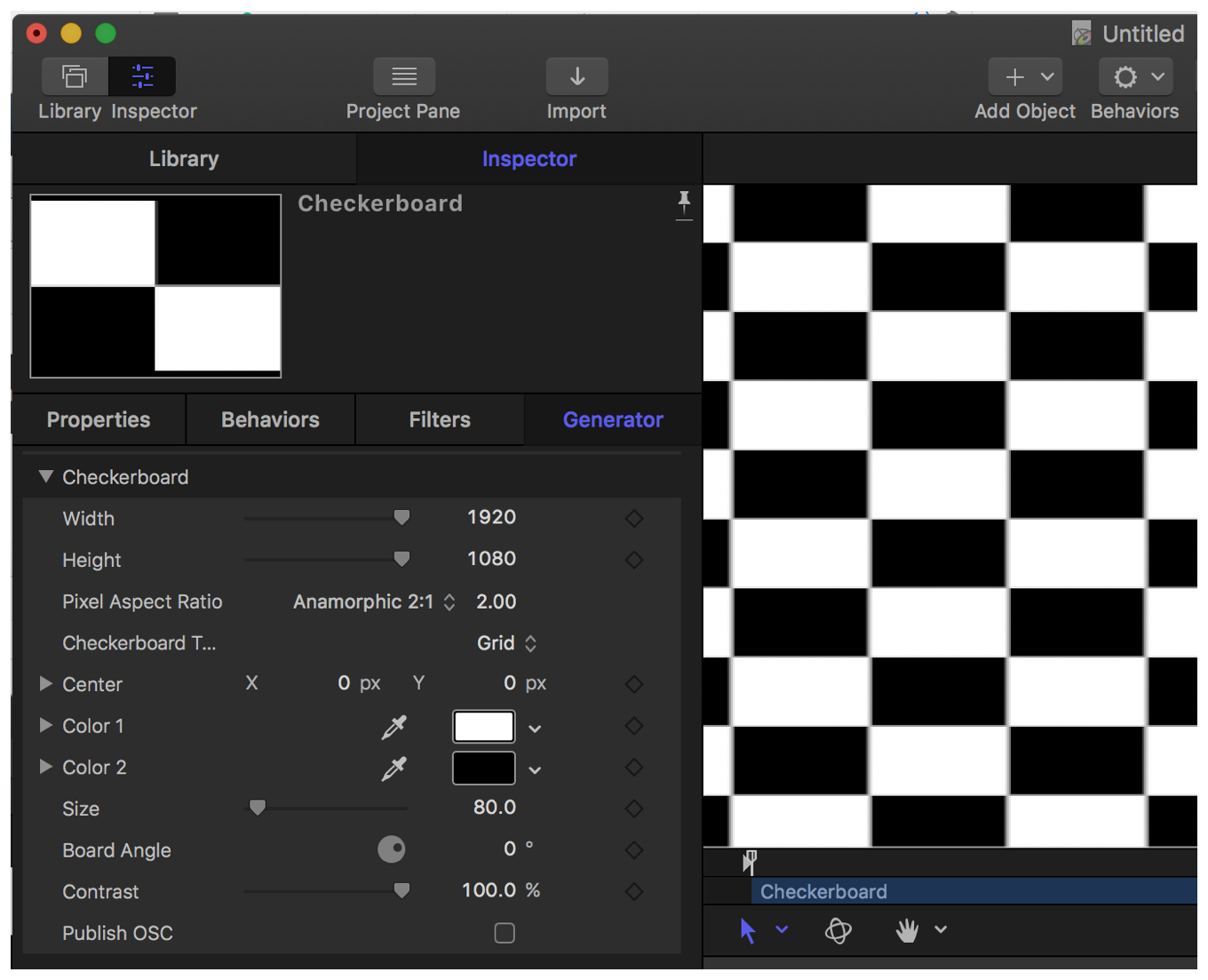Screen dimensions: 1208x980
Task: Pin the Inspector with the pin icon
Action: 684,203
